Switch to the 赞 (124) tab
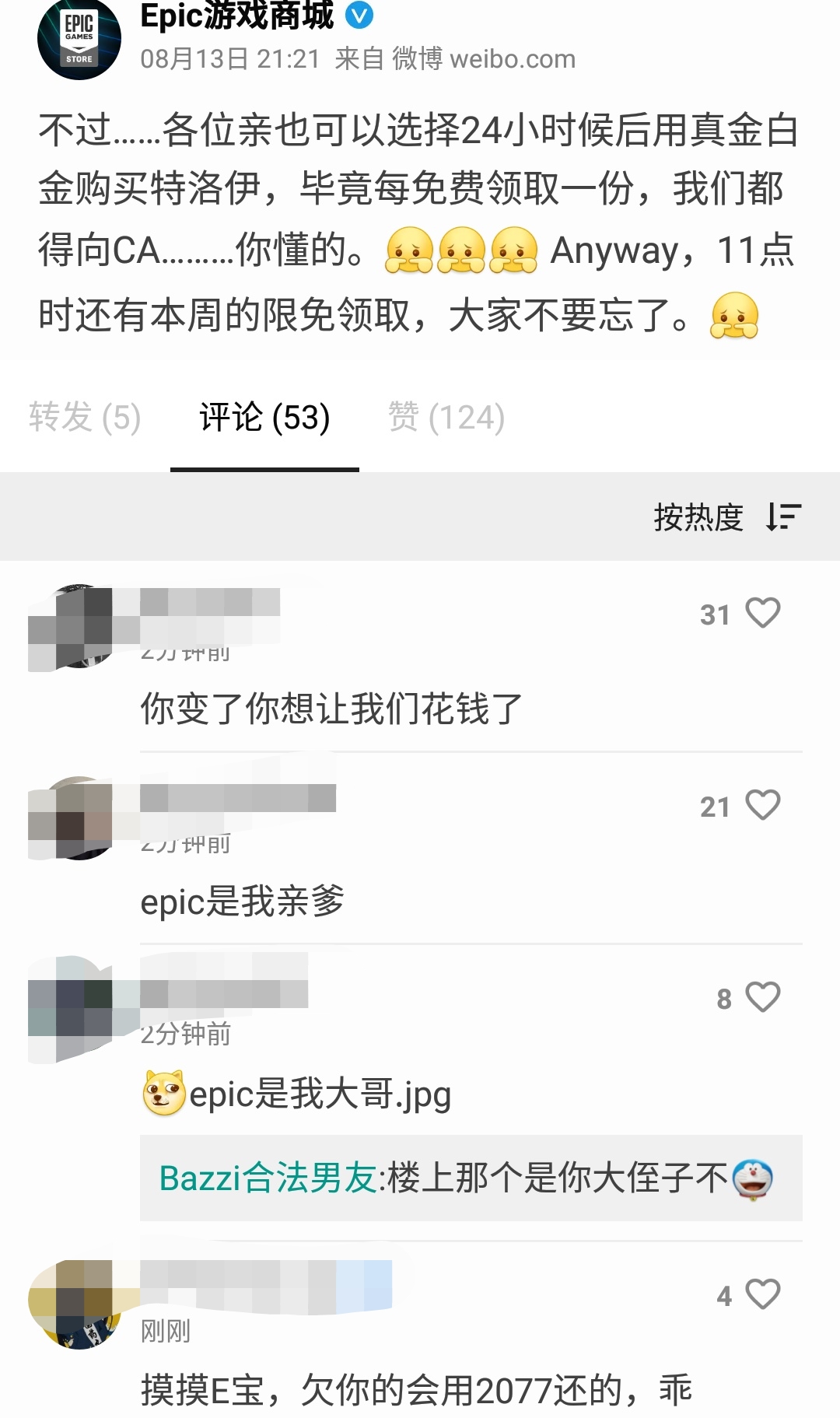This screenshot has width=840, height=1418. [446, 417]
